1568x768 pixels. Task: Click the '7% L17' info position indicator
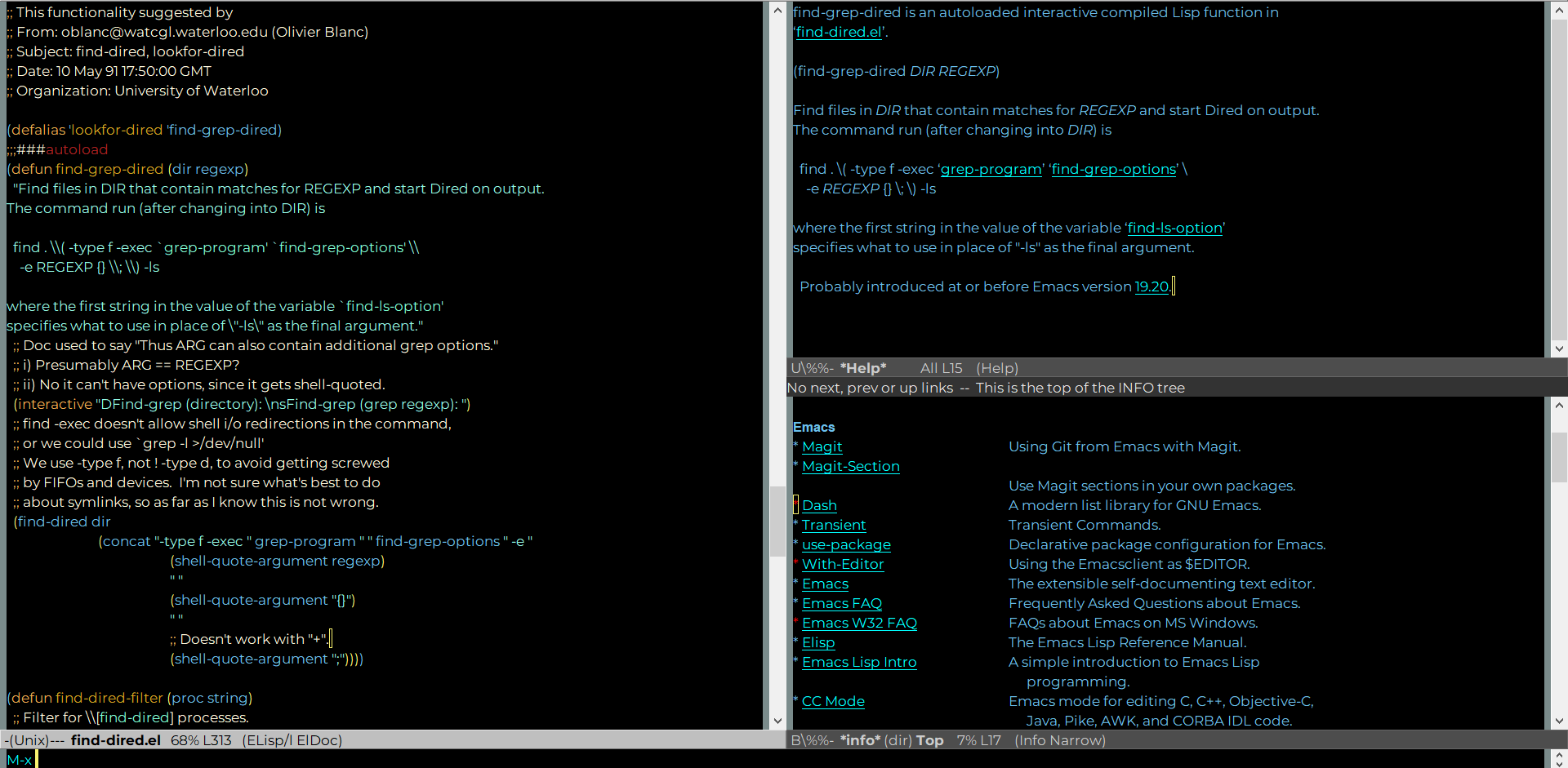click(978, 740)
